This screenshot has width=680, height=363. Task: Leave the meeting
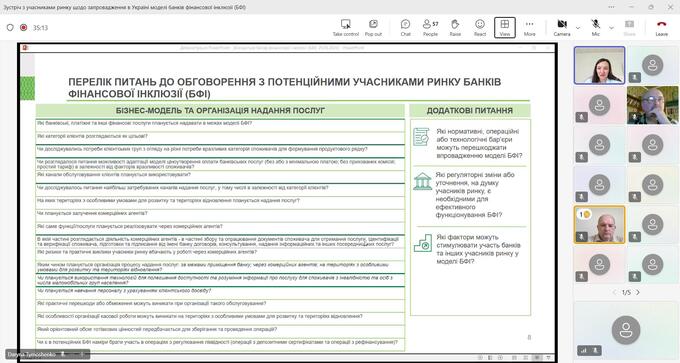[661, 28]
